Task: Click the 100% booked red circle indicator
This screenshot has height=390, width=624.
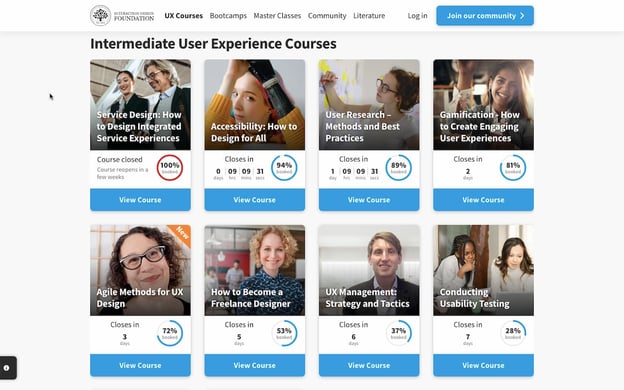Action: click(170, 168)
